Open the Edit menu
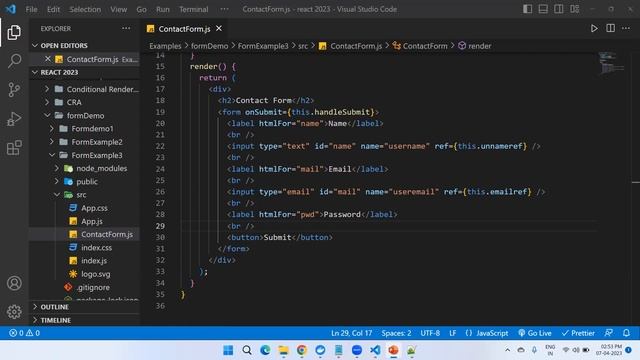This screenshot has height=360, width=640. point(53,9)
